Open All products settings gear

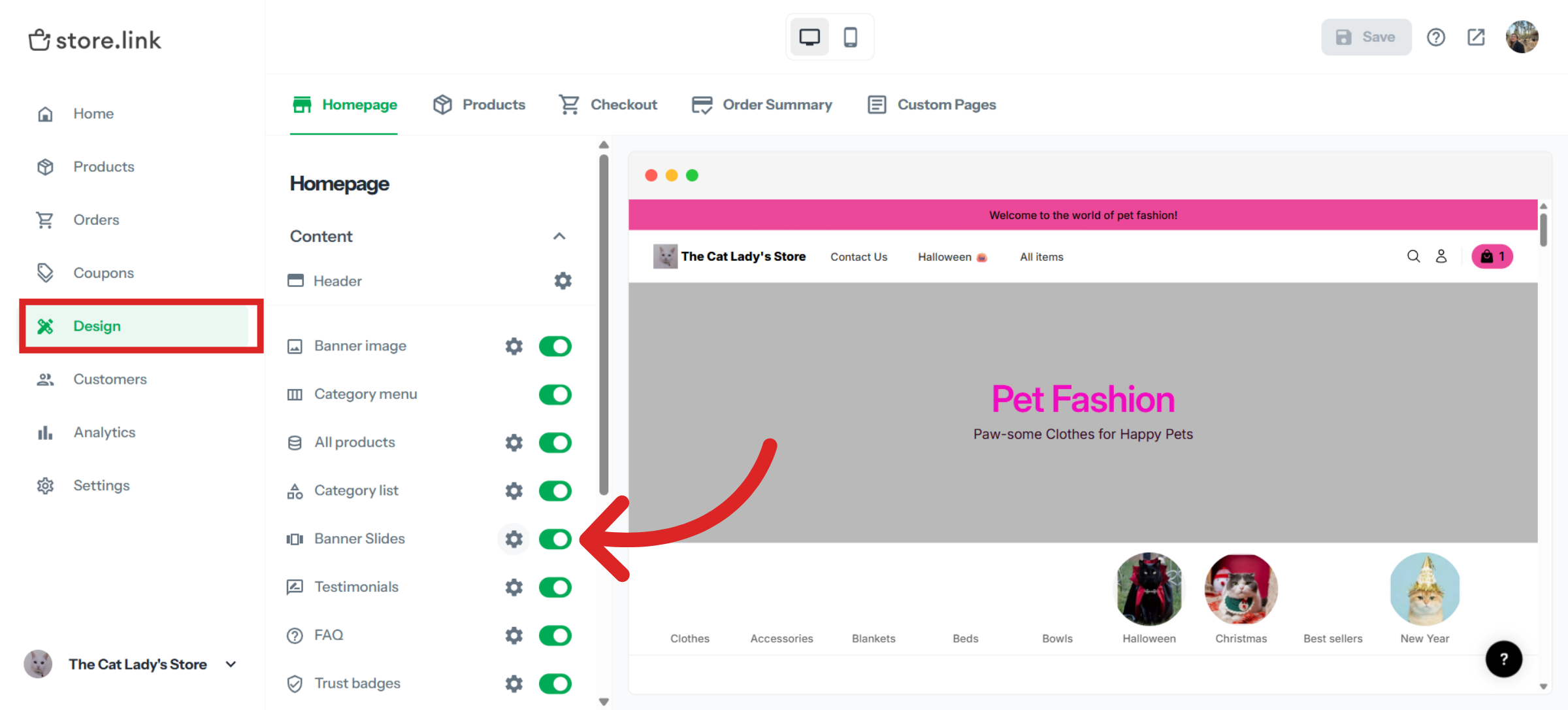coord(514,443)
